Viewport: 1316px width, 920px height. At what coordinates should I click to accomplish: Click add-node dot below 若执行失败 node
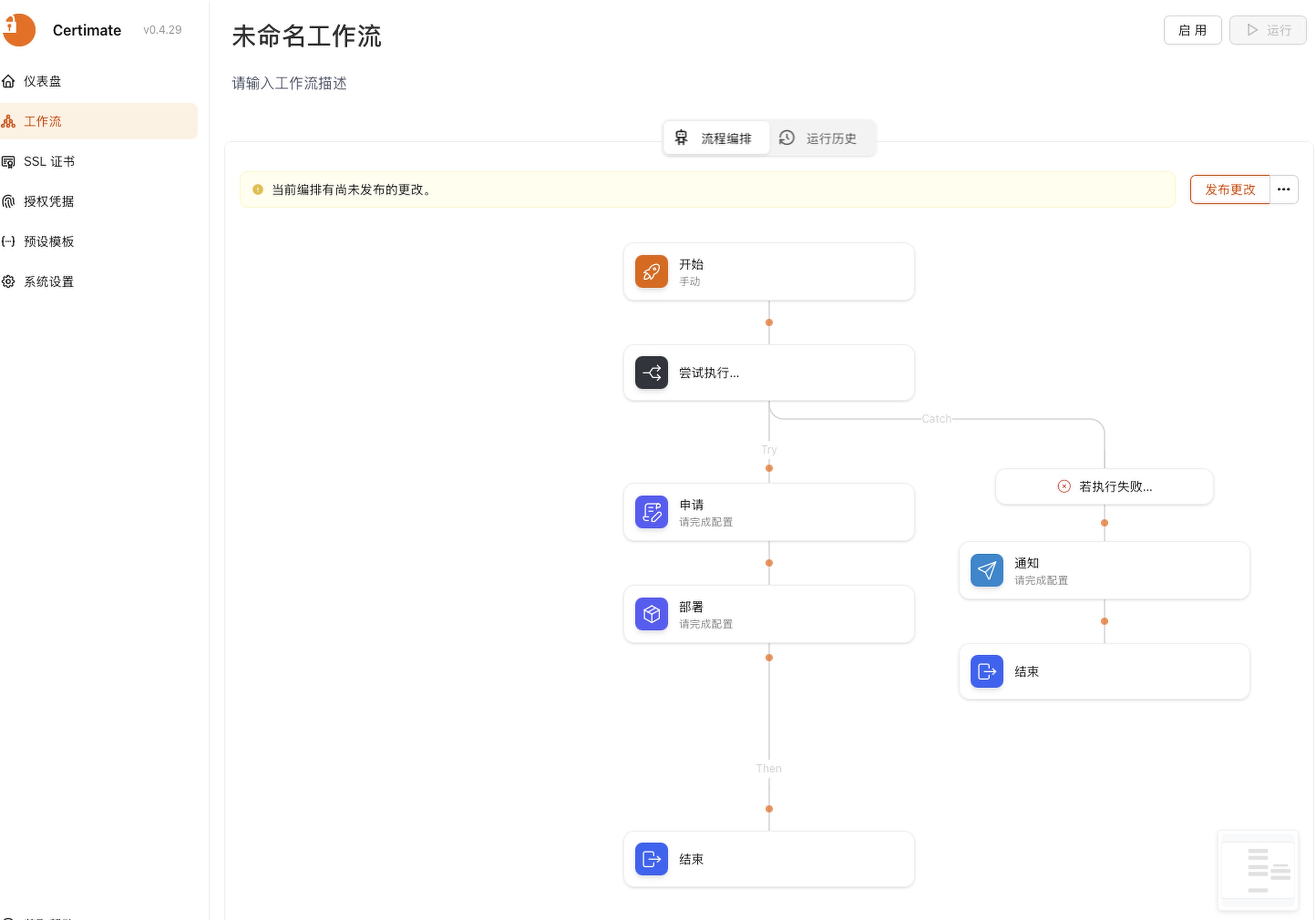tap(1105, 523)
